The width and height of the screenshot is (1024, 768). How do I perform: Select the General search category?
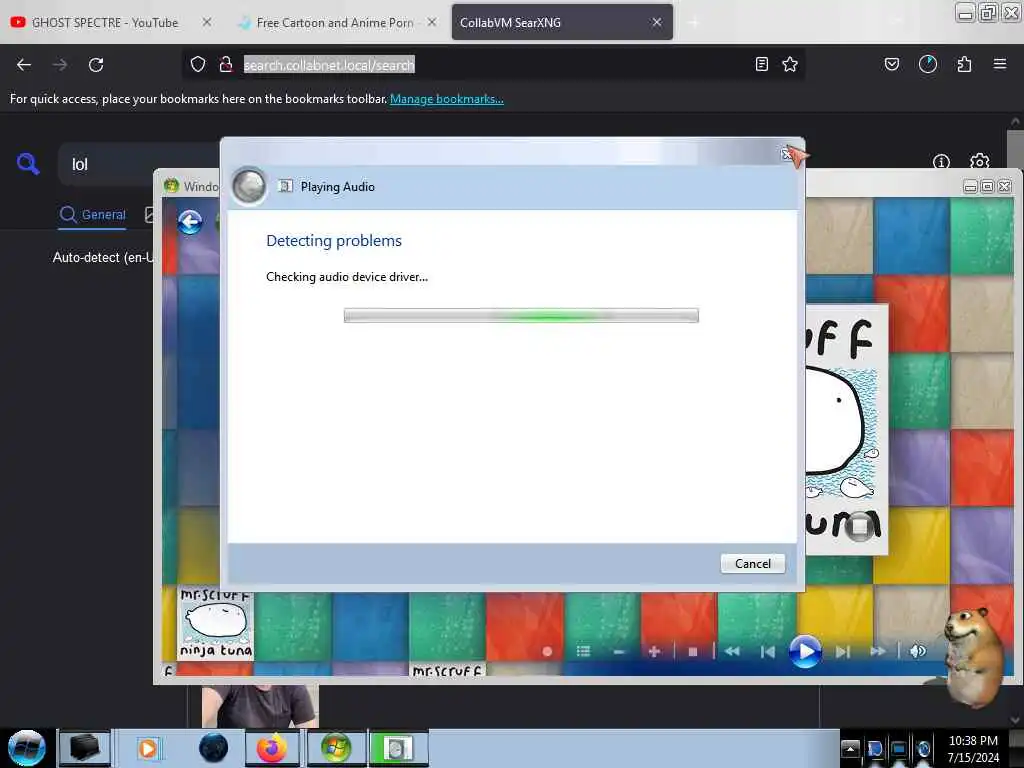93,214
